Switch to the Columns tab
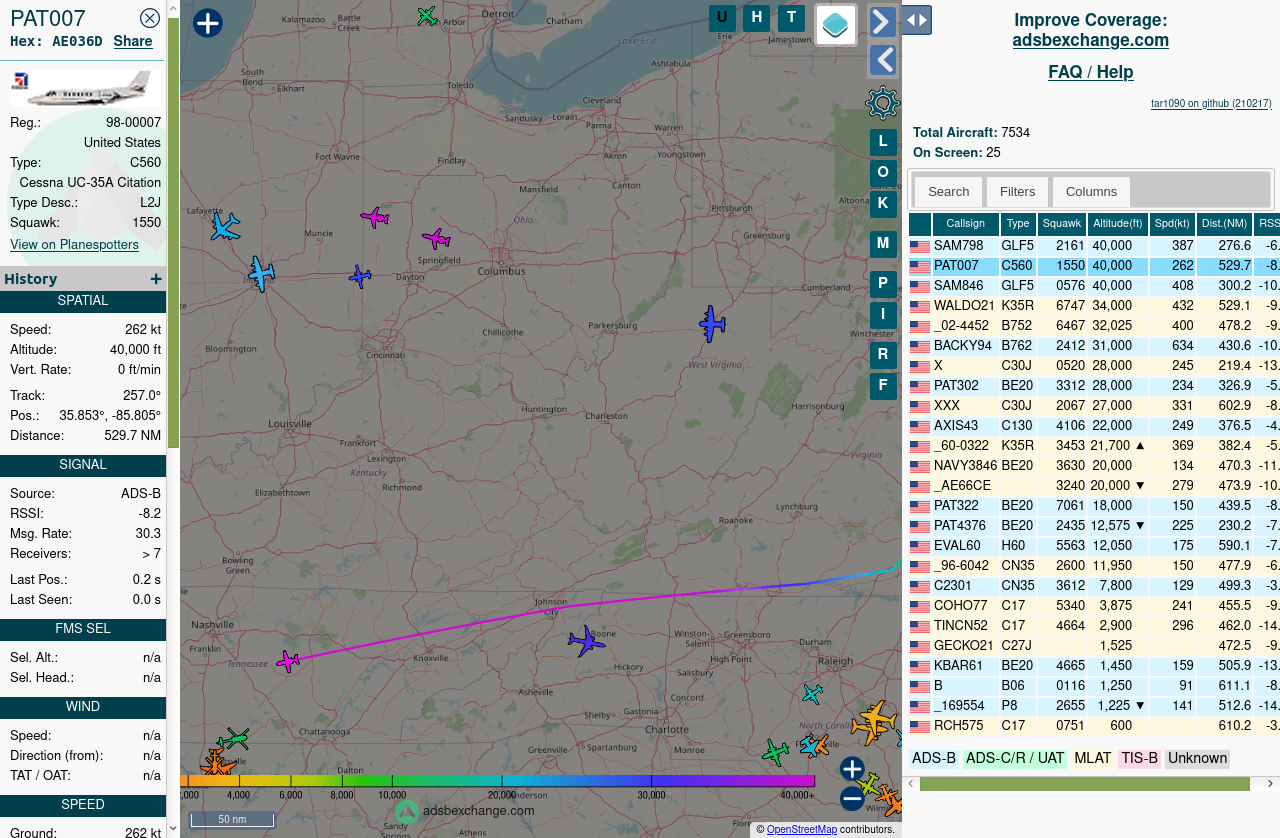 click(1091, 192)
